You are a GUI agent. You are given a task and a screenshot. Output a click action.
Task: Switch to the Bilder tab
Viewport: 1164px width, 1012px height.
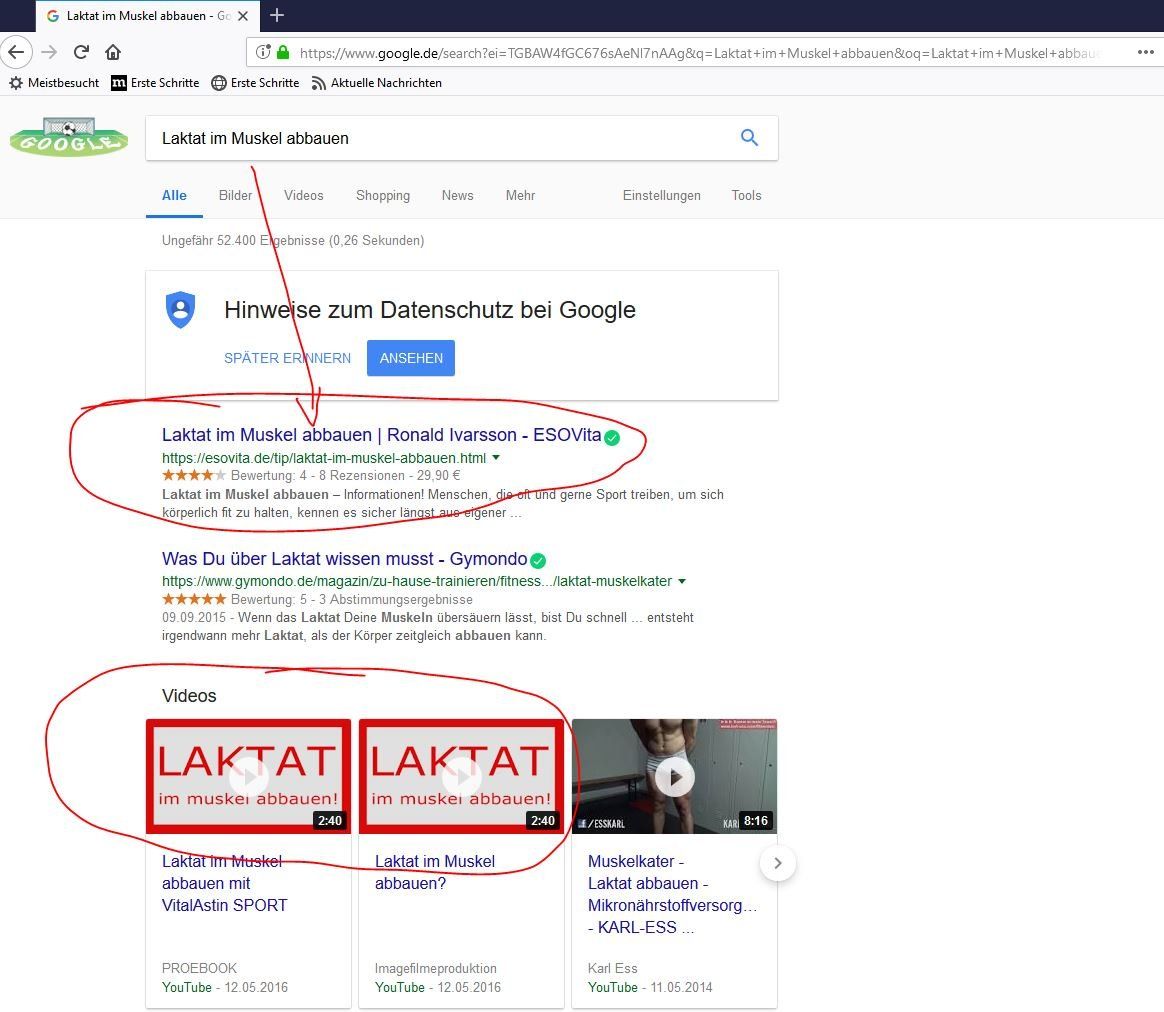235,195
